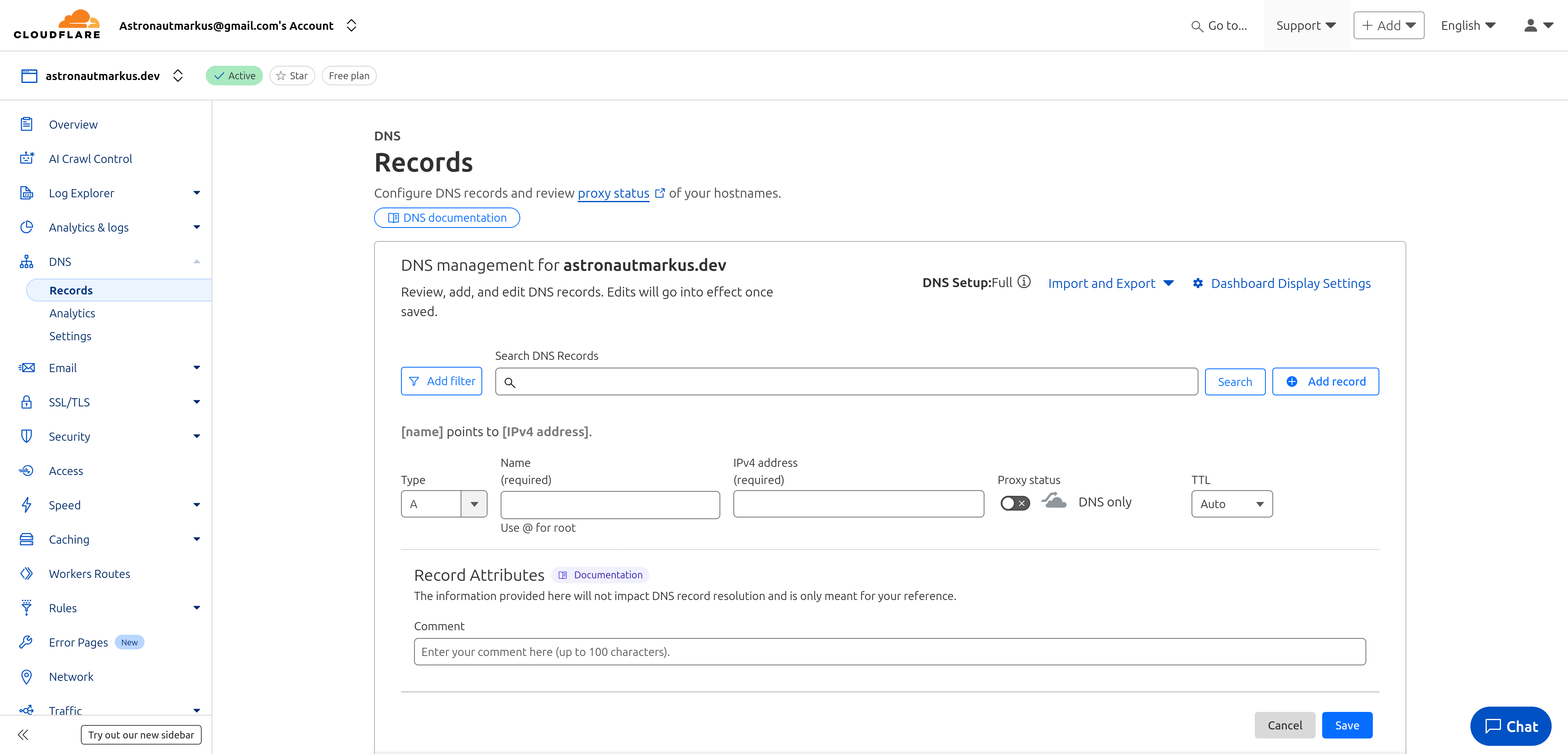The height and width of the screenshot is (754, 1568).
Task: Switch account using the account switcher arrows
Action: click(x=352, y=25)
